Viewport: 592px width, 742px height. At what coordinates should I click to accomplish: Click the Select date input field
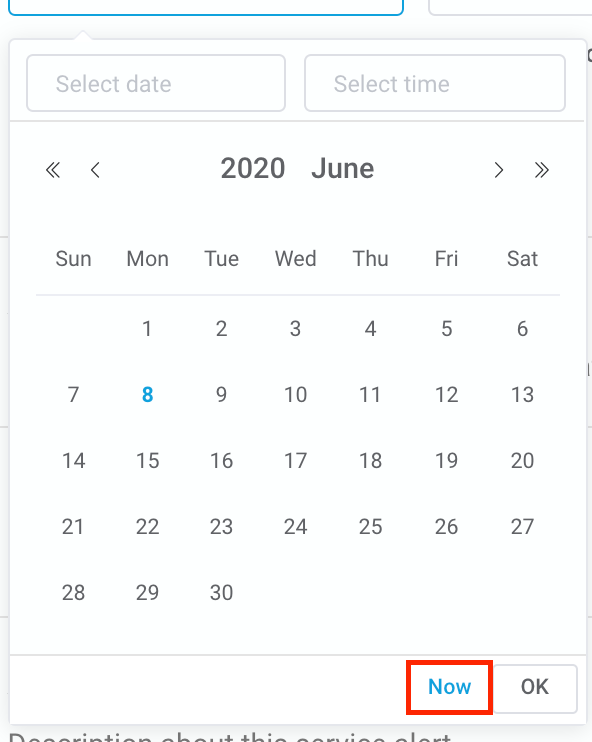point(156,83)
